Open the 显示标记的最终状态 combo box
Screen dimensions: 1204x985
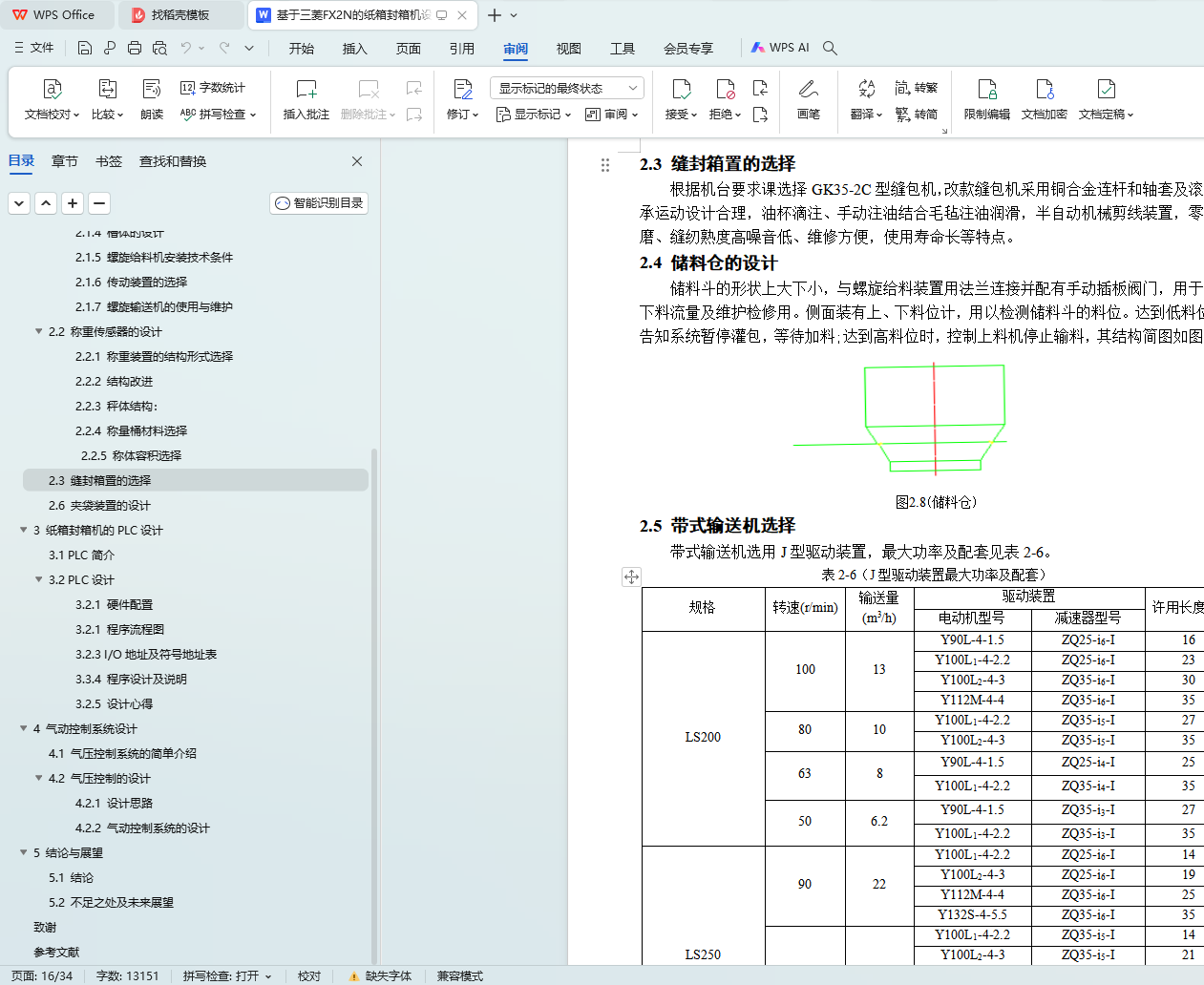(567, 88)
